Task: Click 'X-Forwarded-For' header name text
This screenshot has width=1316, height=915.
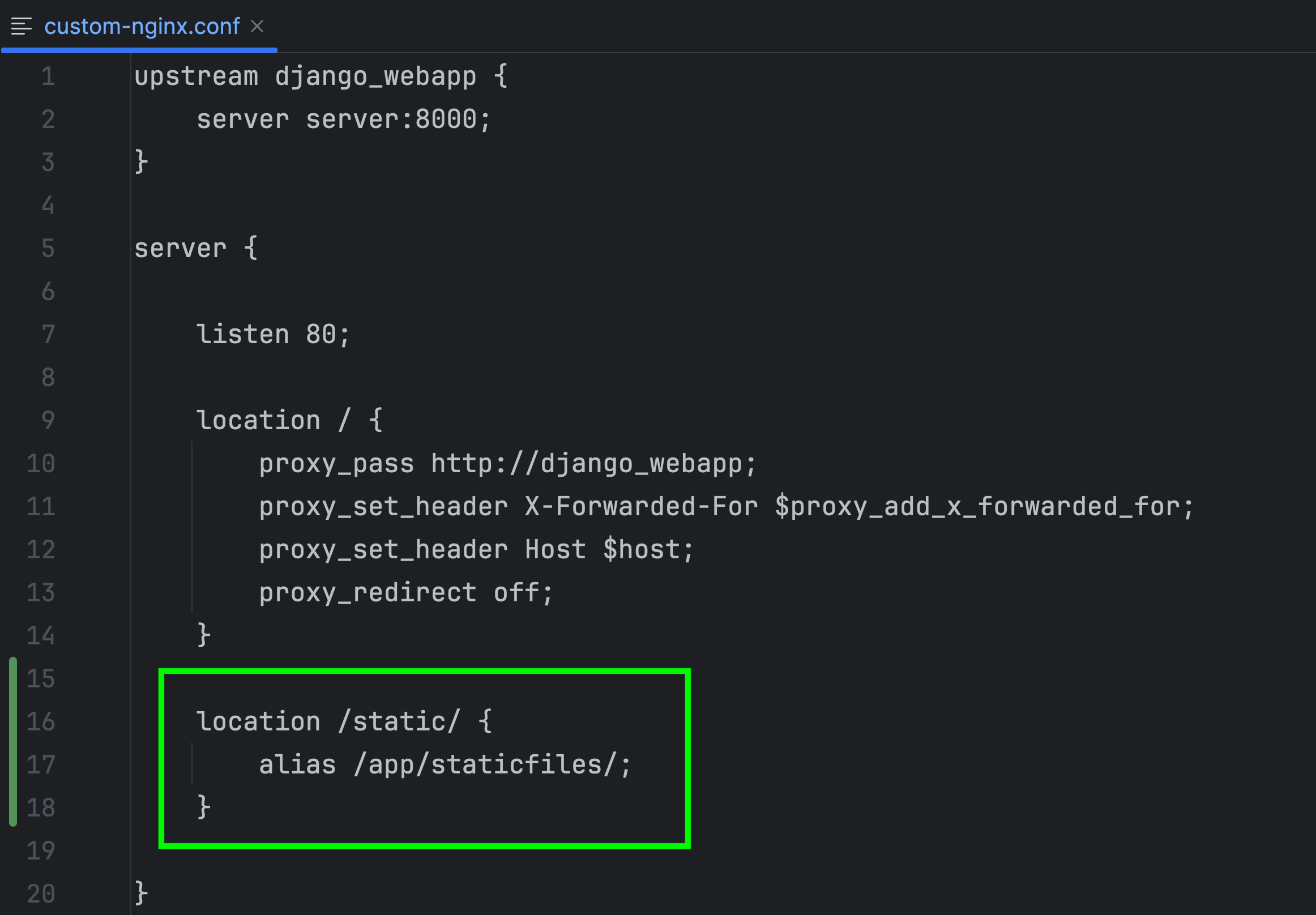Action: [641, 507]
